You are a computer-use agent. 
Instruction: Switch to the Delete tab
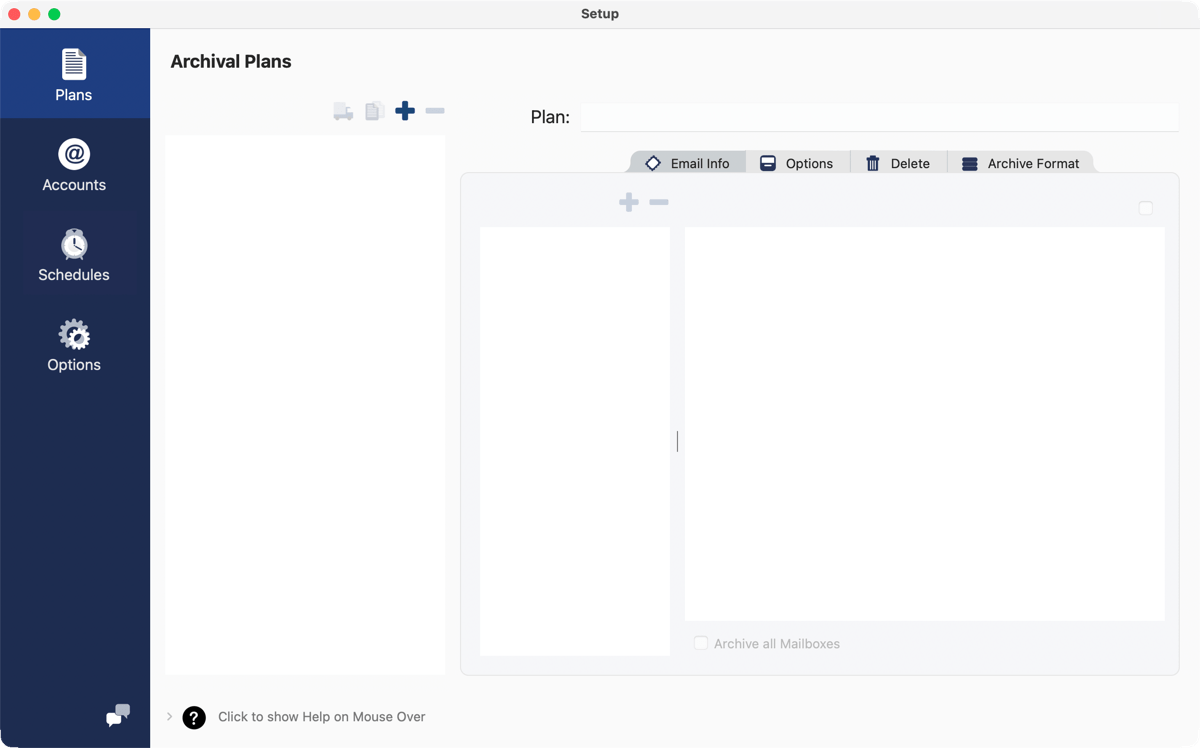tap(898, 162)
